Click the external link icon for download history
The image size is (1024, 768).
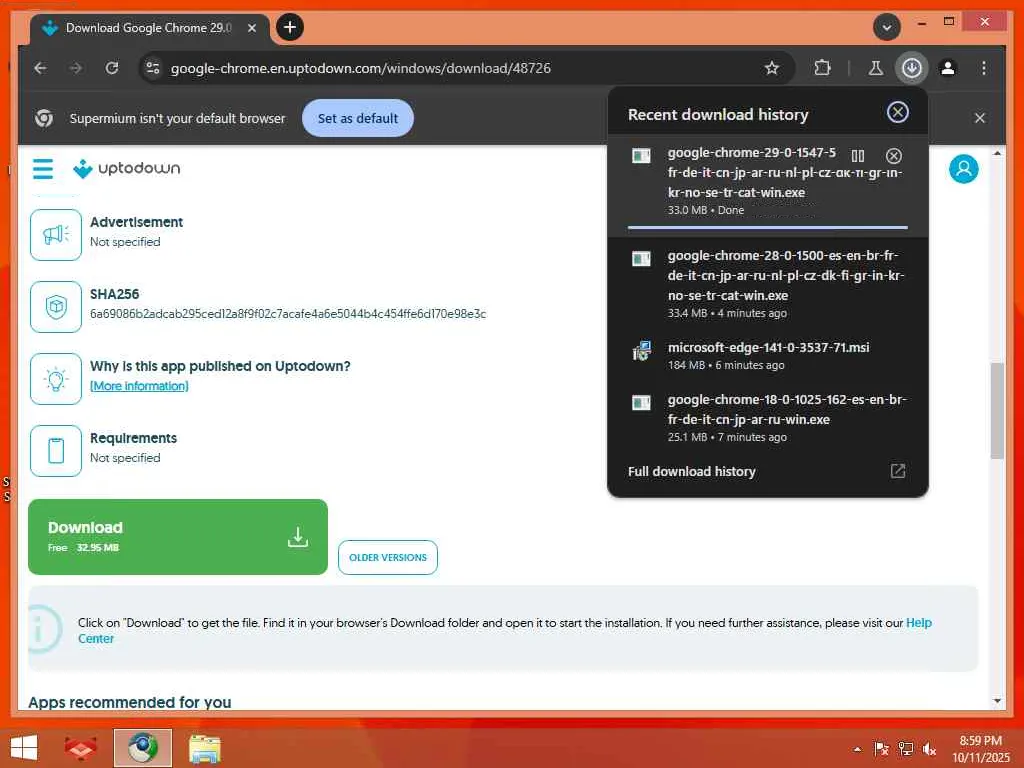[x=897, y=471]
